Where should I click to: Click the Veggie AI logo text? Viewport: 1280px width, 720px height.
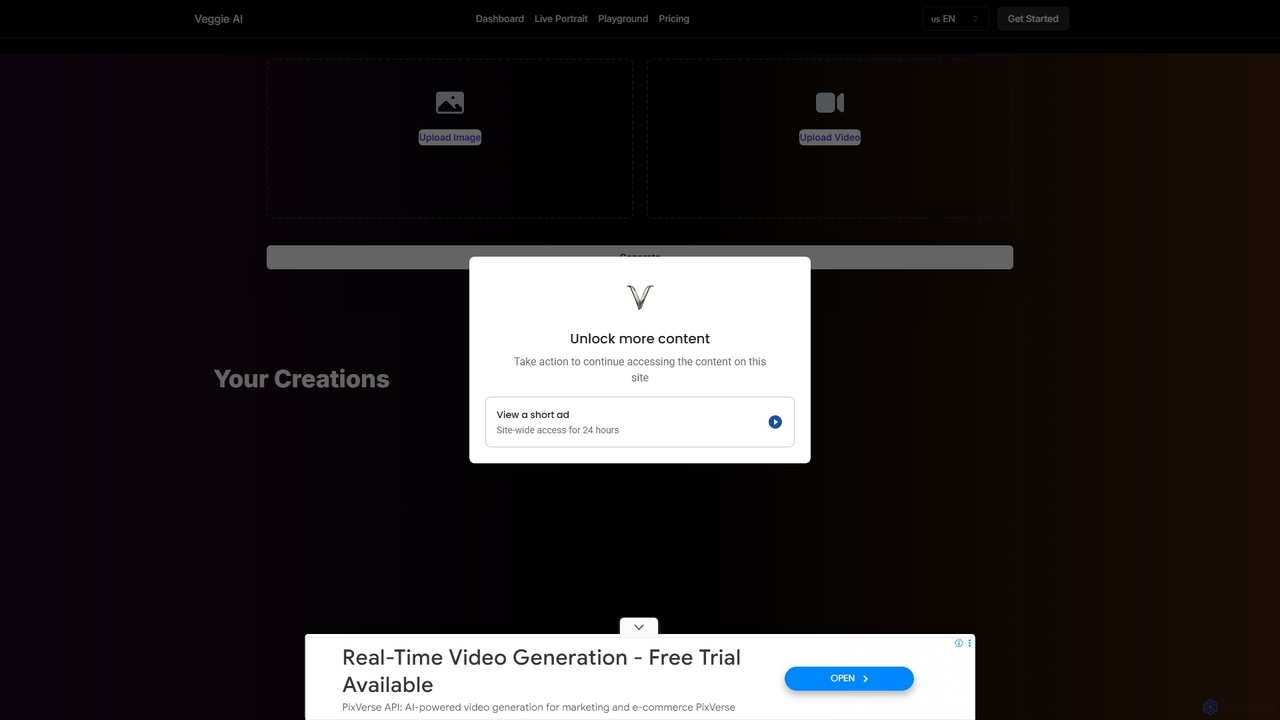218,19
